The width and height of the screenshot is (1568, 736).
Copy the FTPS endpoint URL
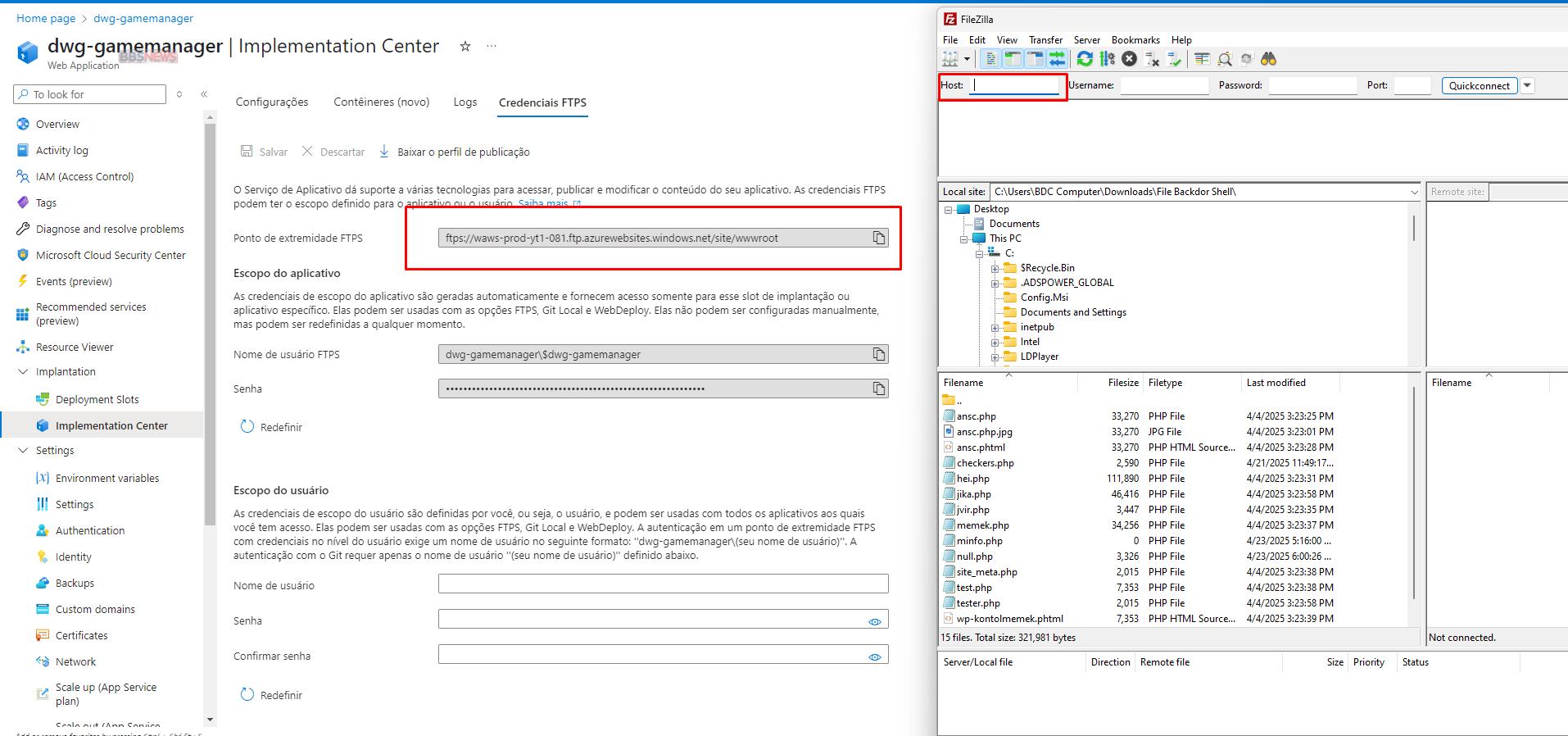[878, 238]
